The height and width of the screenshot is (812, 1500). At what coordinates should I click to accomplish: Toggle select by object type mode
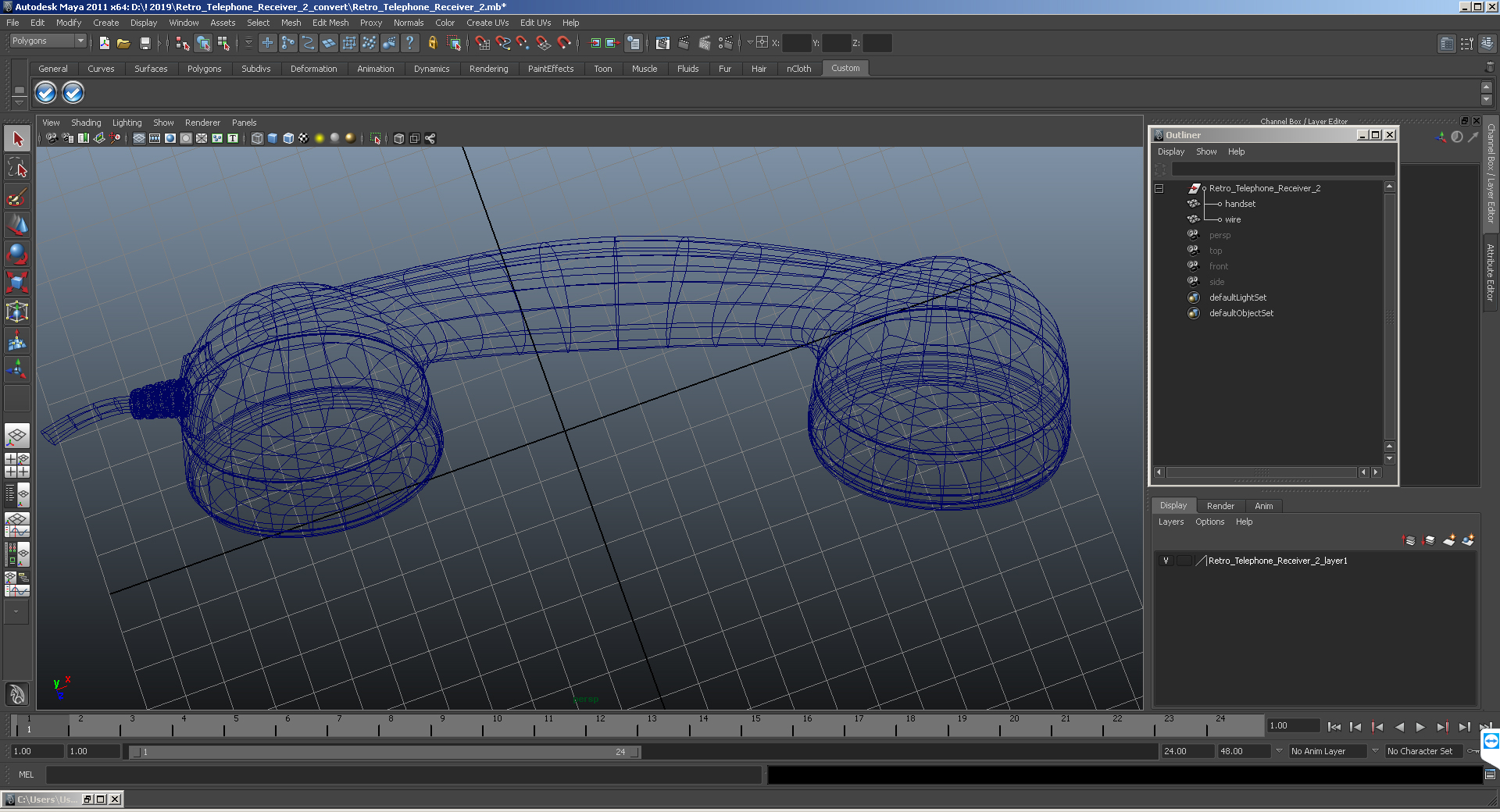(203, 43)
